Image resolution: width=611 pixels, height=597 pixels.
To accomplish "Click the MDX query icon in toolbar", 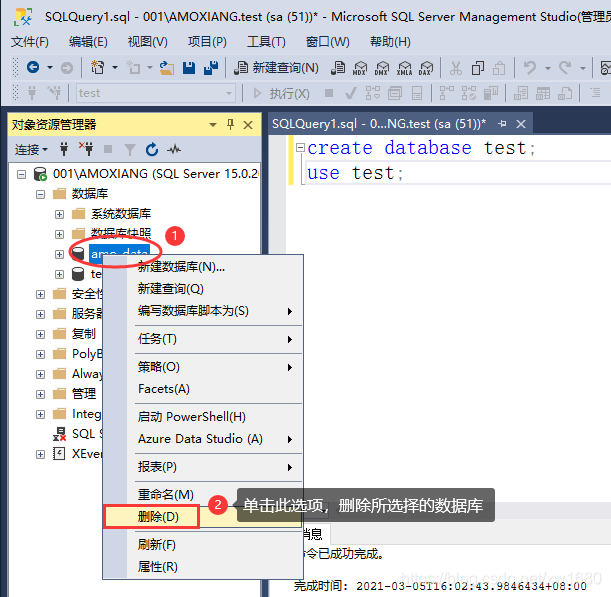I will (360, 68).
